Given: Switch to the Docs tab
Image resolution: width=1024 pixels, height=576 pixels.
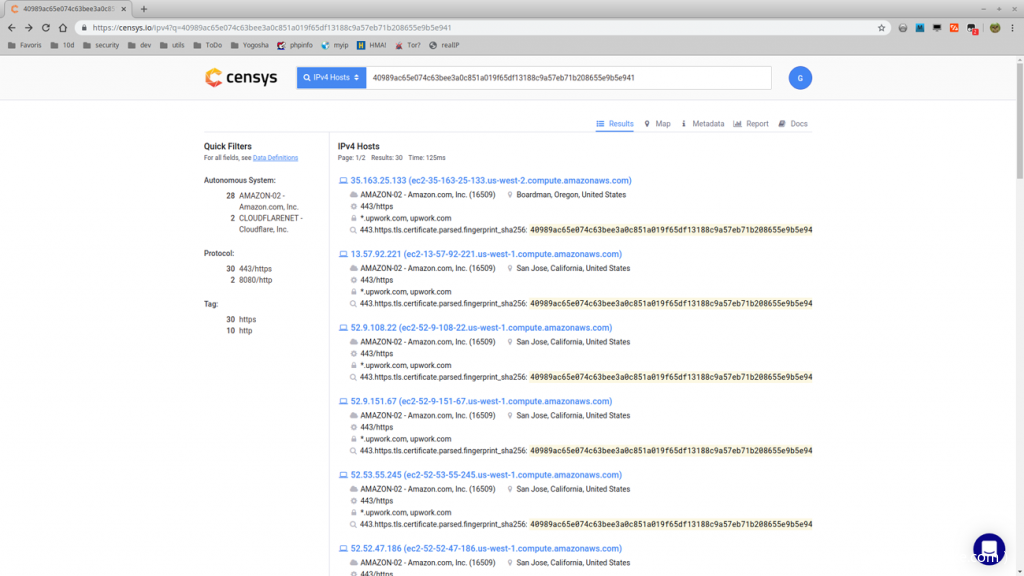Looking at the screenshot, I should point(793,123).
